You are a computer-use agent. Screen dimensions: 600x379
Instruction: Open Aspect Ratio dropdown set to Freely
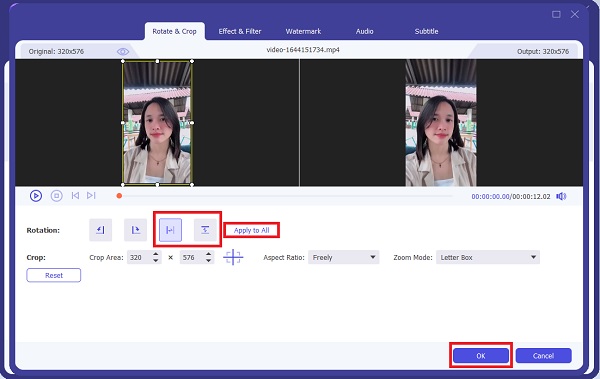tap(344, 257)
